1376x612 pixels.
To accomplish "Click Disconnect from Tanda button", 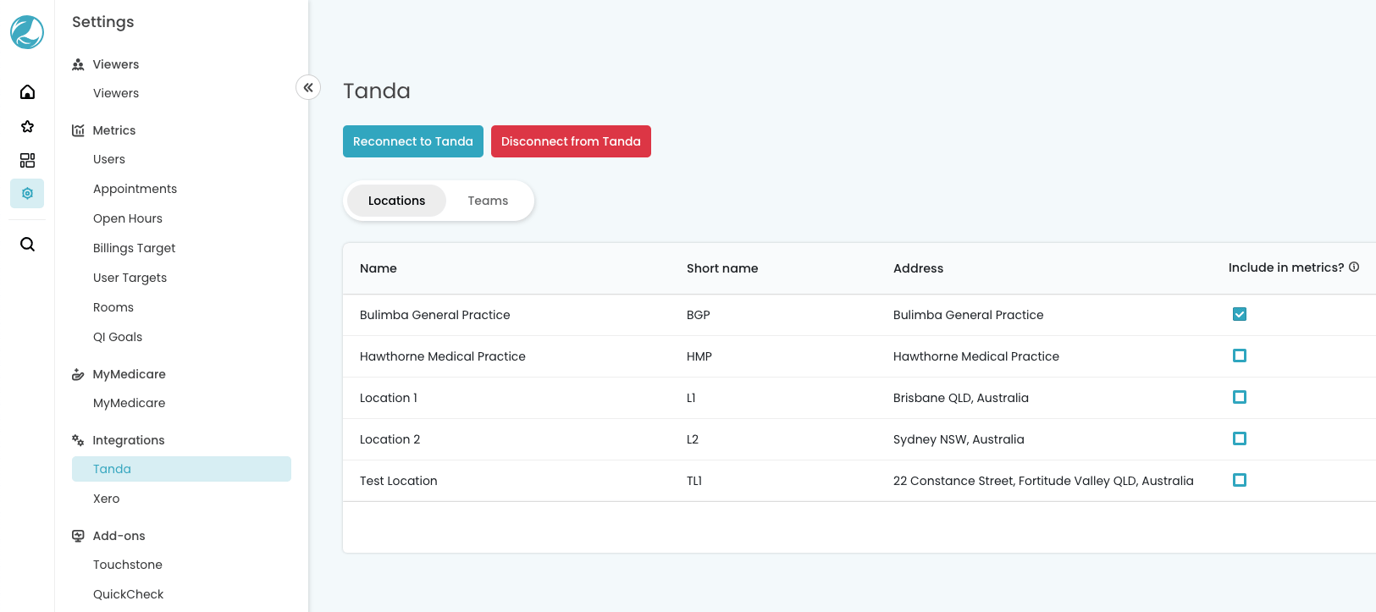I will click(x=570, y=141).
